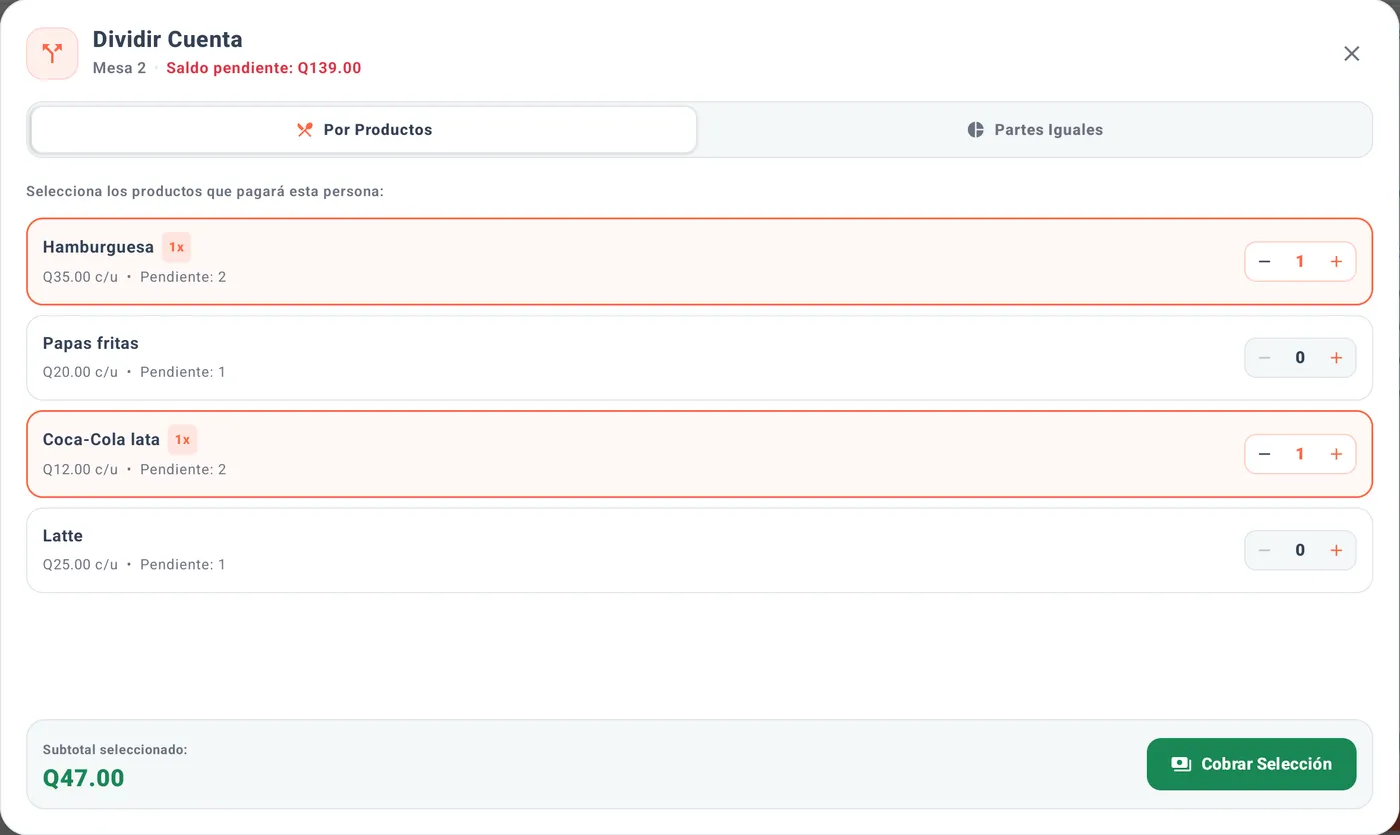The width and height of the screenshot is (1400, 835).
Task: Click the Latte quantity value 0
Action: coord(1300,550)
